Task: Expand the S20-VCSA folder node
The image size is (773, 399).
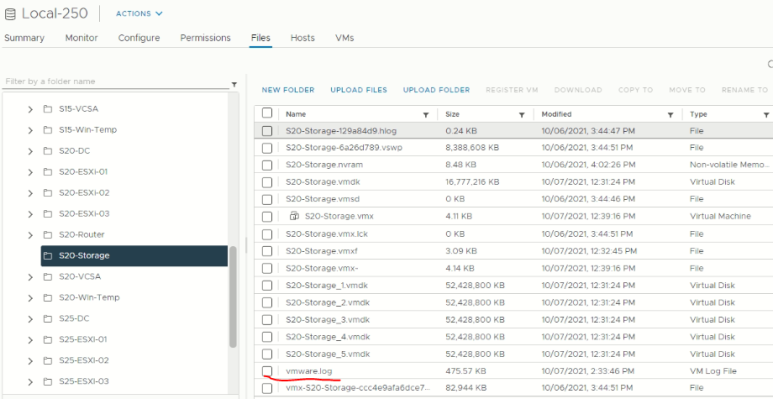Action: tap(31, 277)
